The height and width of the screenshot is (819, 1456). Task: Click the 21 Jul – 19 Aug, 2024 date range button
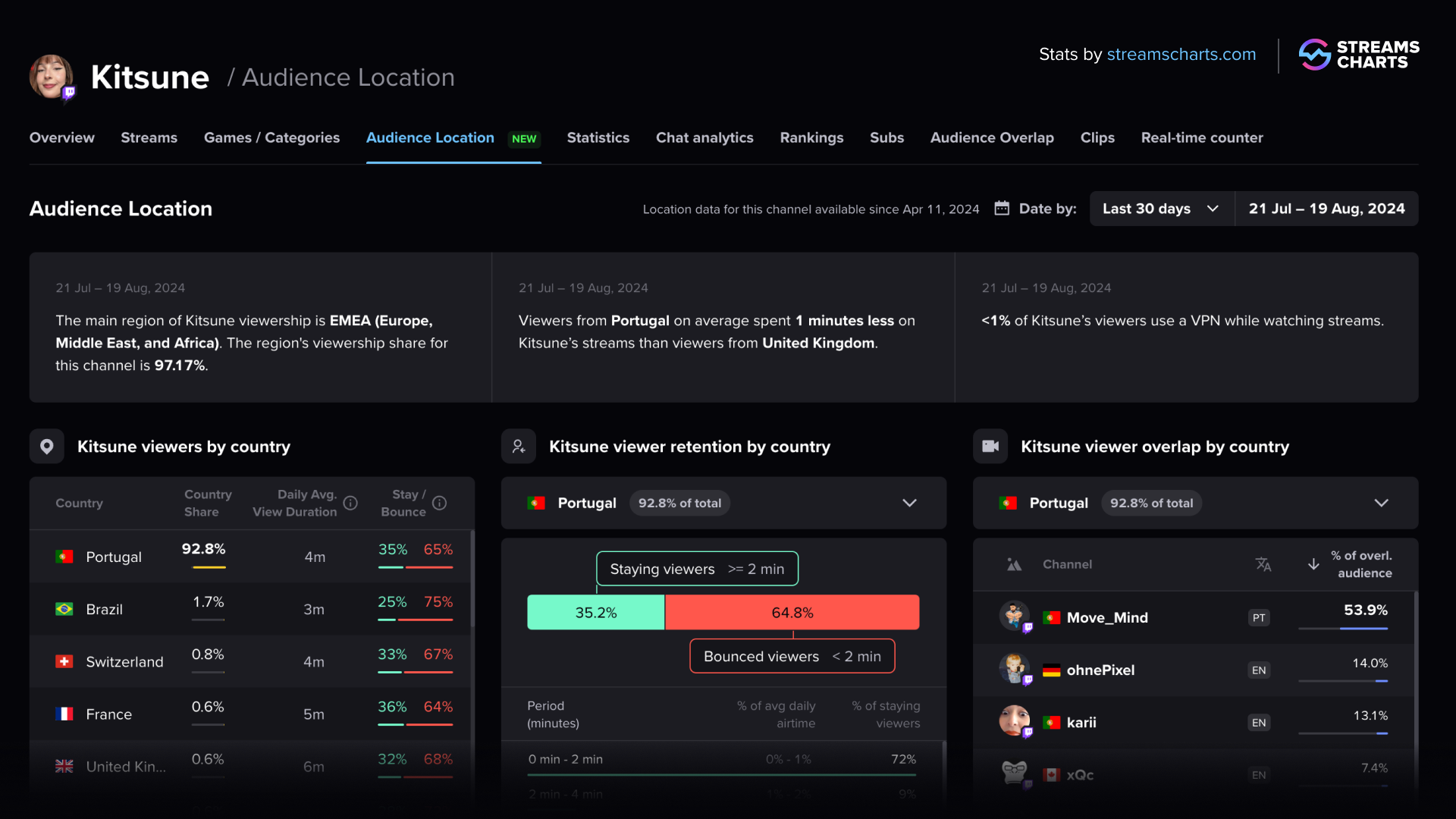(x=1326, y=209)
